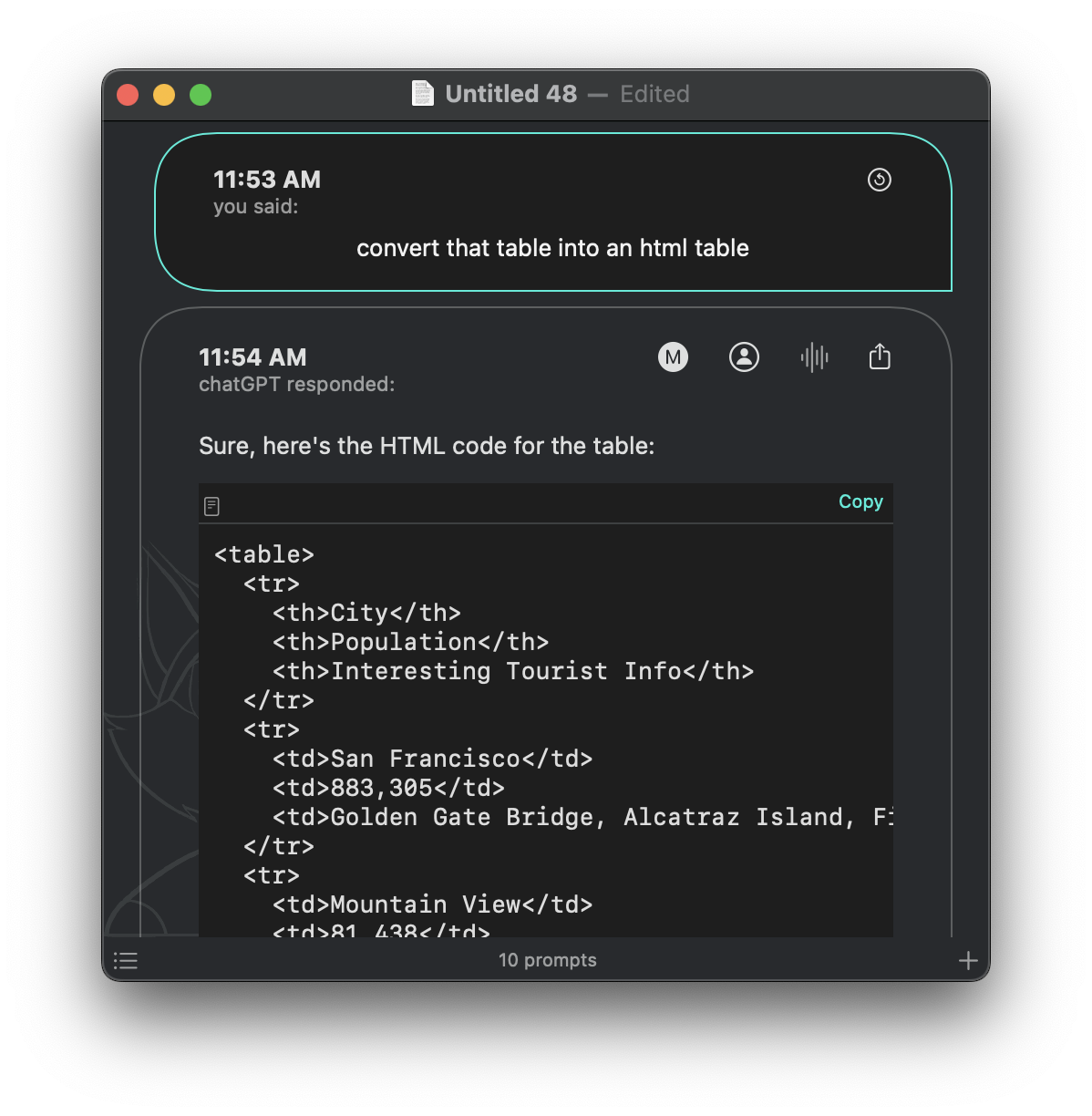Click the '10 prompts' status text

547,960
